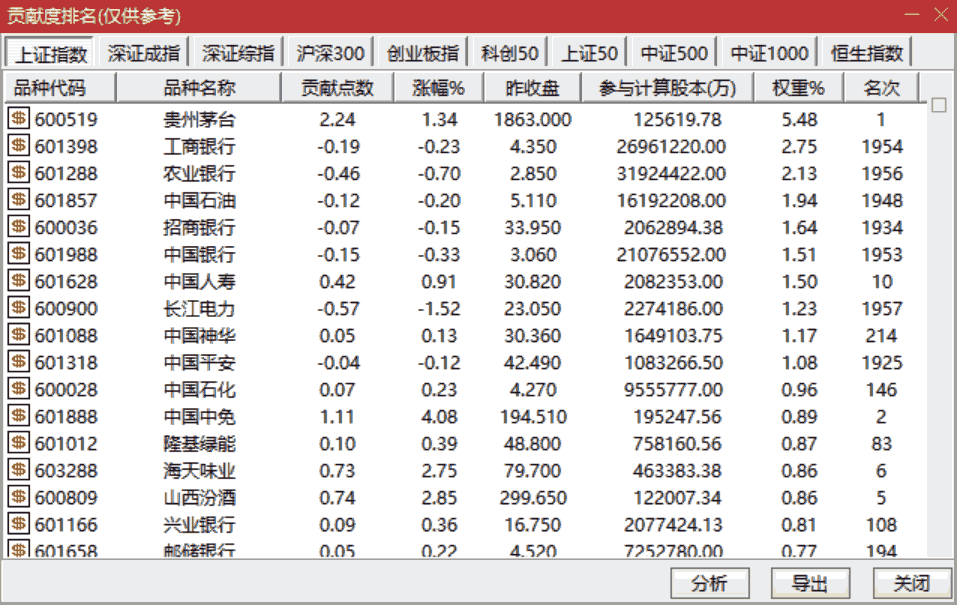Minimize the 贡献度排名 window

tap(912, 15)
